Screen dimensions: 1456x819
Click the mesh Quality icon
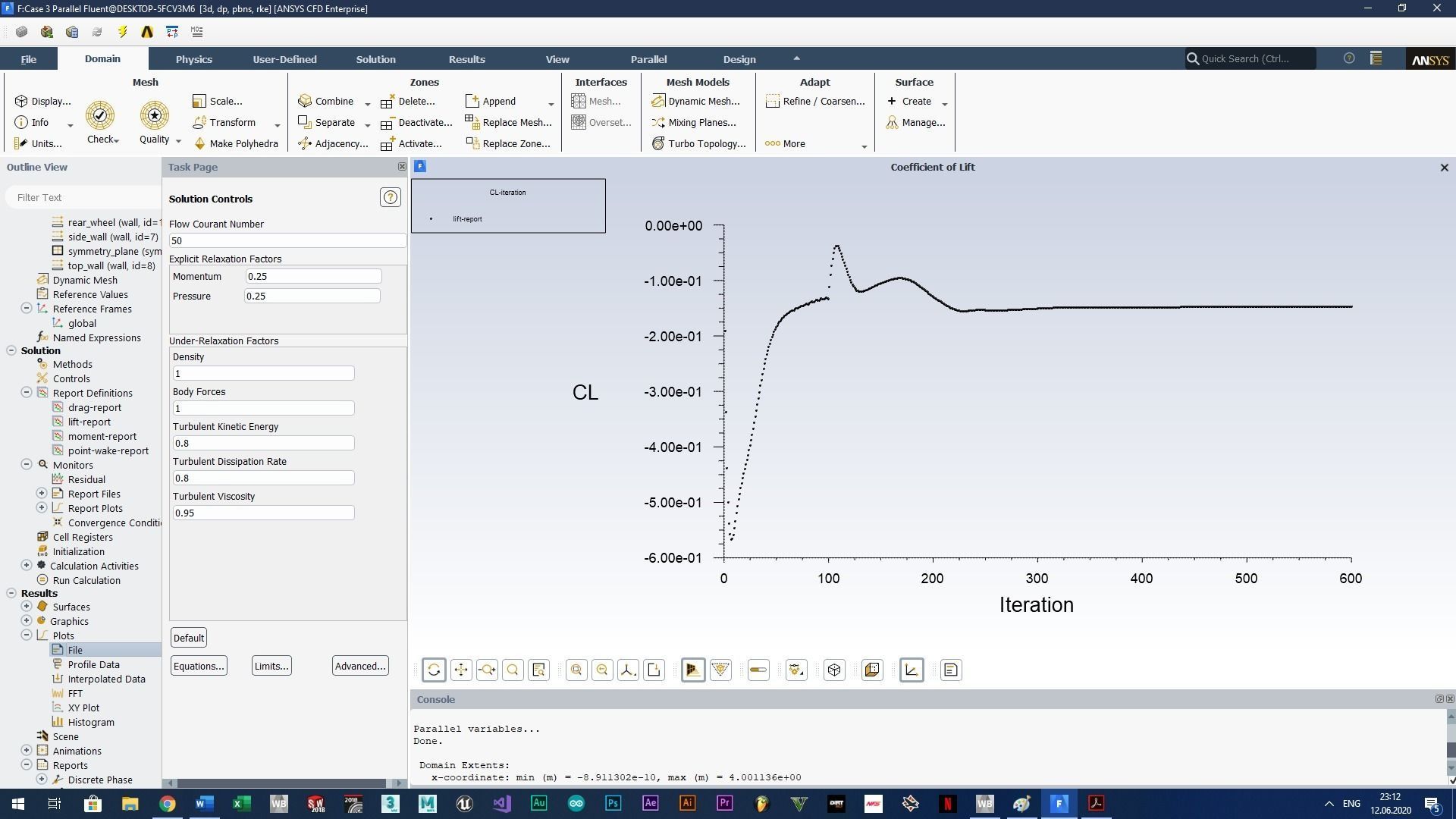click(x=154, y=115)
